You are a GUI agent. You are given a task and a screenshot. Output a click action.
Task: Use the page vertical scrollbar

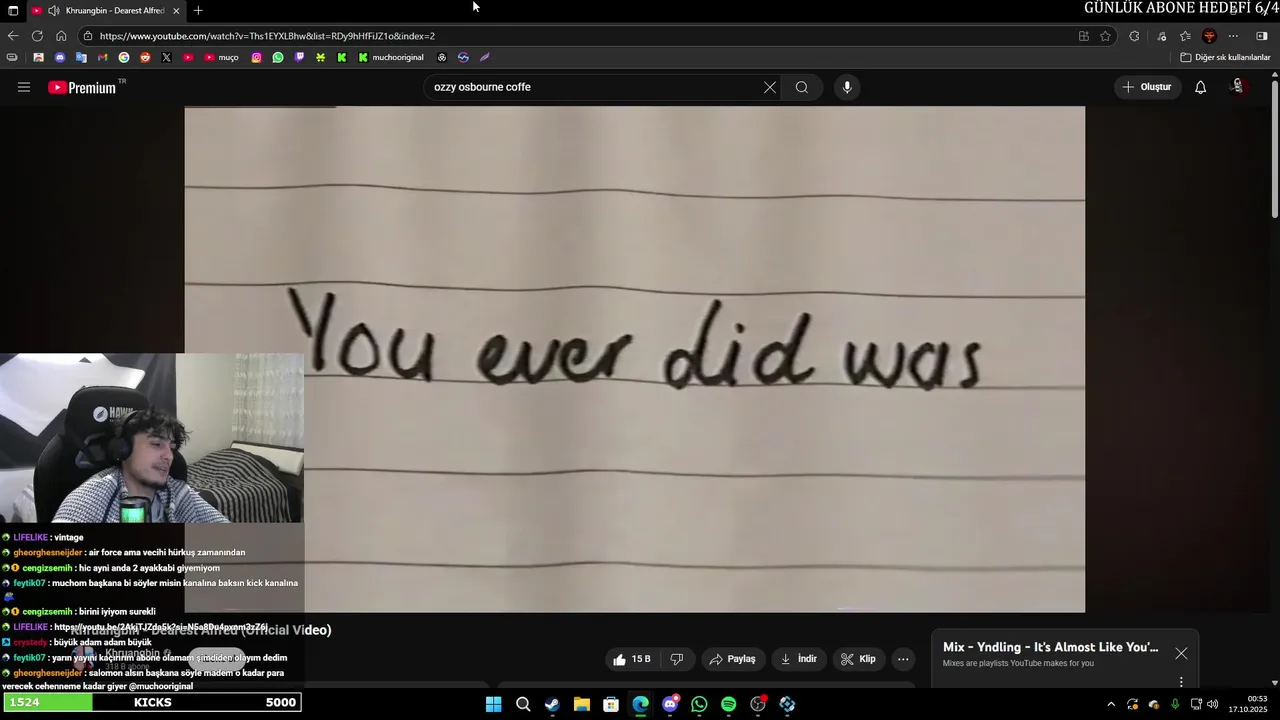pos(1275,150)
